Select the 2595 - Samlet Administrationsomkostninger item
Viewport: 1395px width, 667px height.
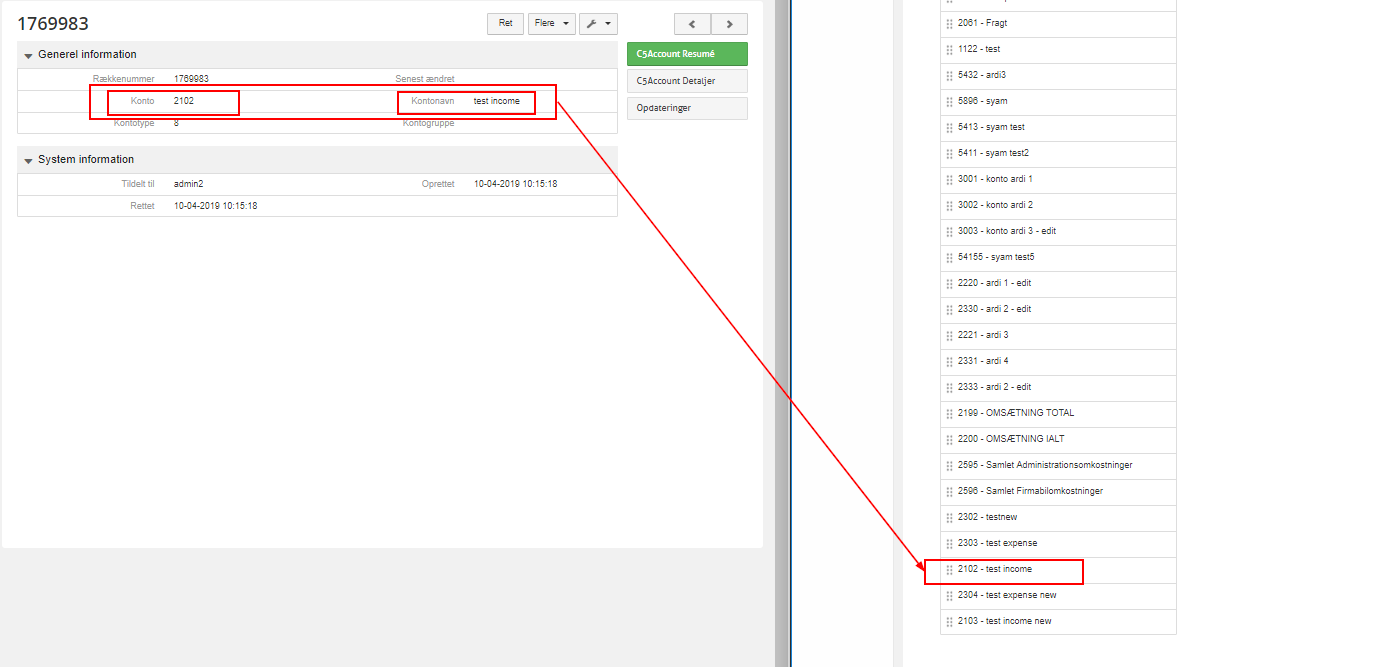point(1044,466)
